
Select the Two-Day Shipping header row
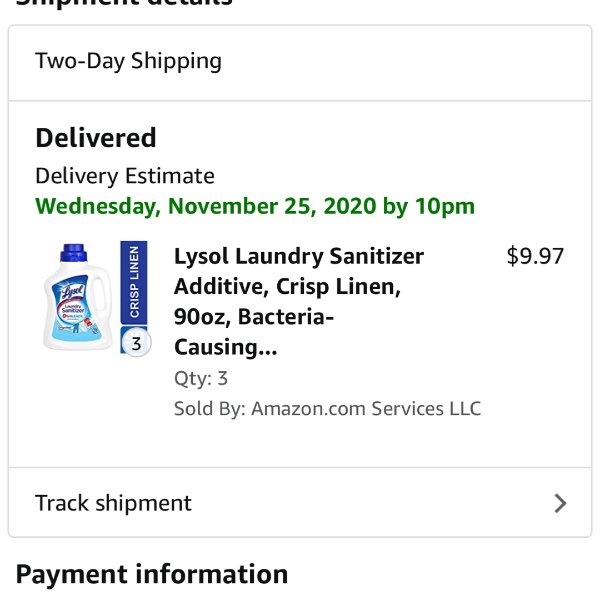click(x=300, y=63)
